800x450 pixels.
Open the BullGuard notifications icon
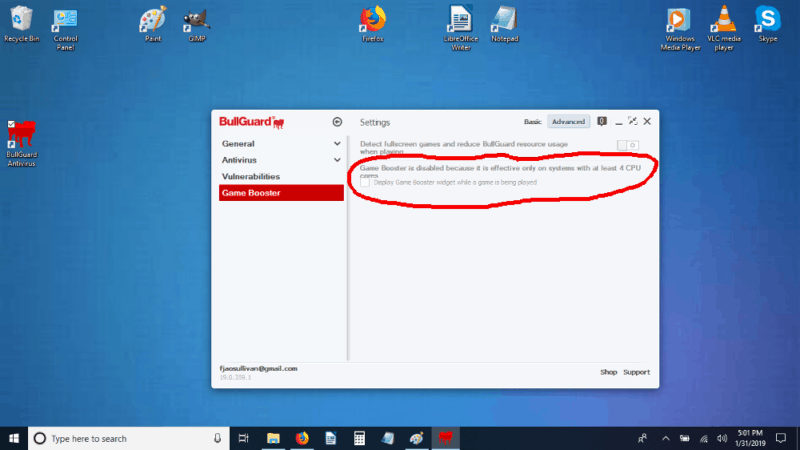point(602,121)
